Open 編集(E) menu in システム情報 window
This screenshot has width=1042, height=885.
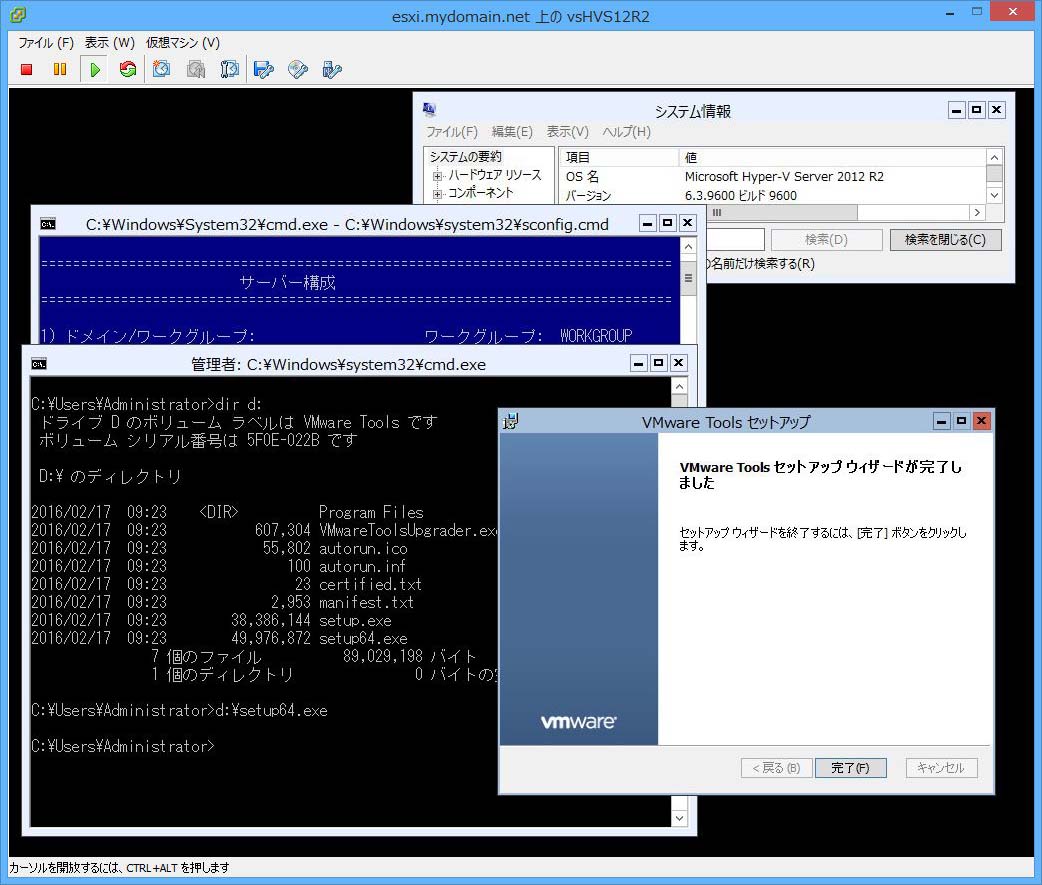point(512,132)
